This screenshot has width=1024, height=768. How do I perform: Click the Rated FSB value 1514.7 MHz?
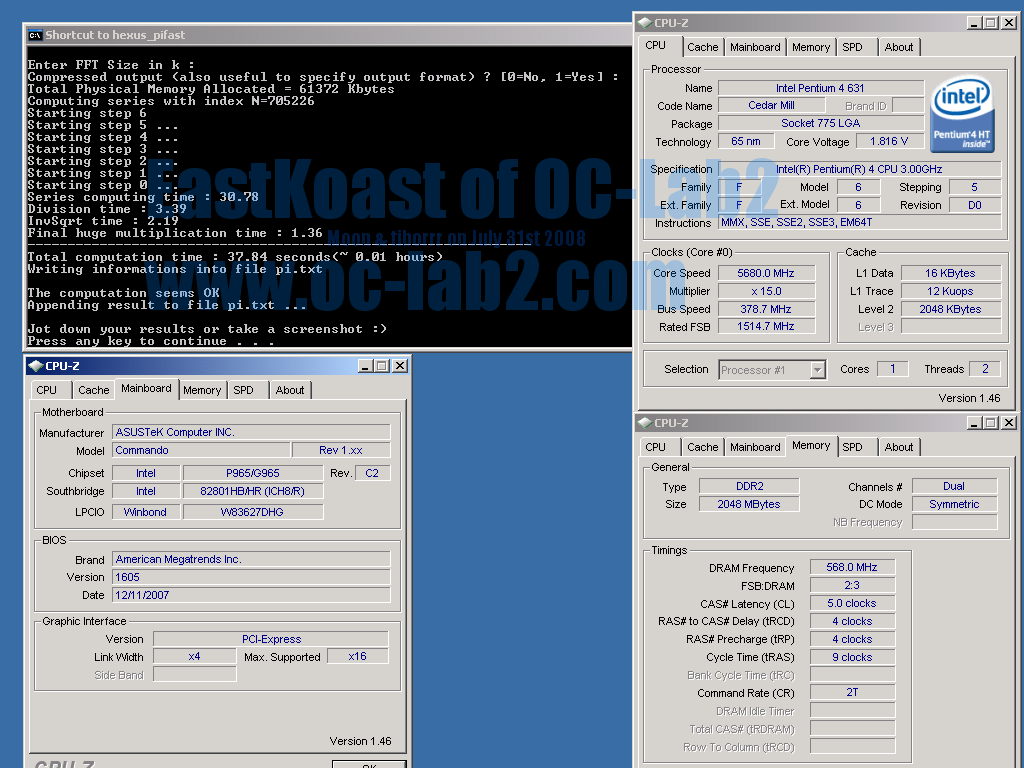(766, 327)
